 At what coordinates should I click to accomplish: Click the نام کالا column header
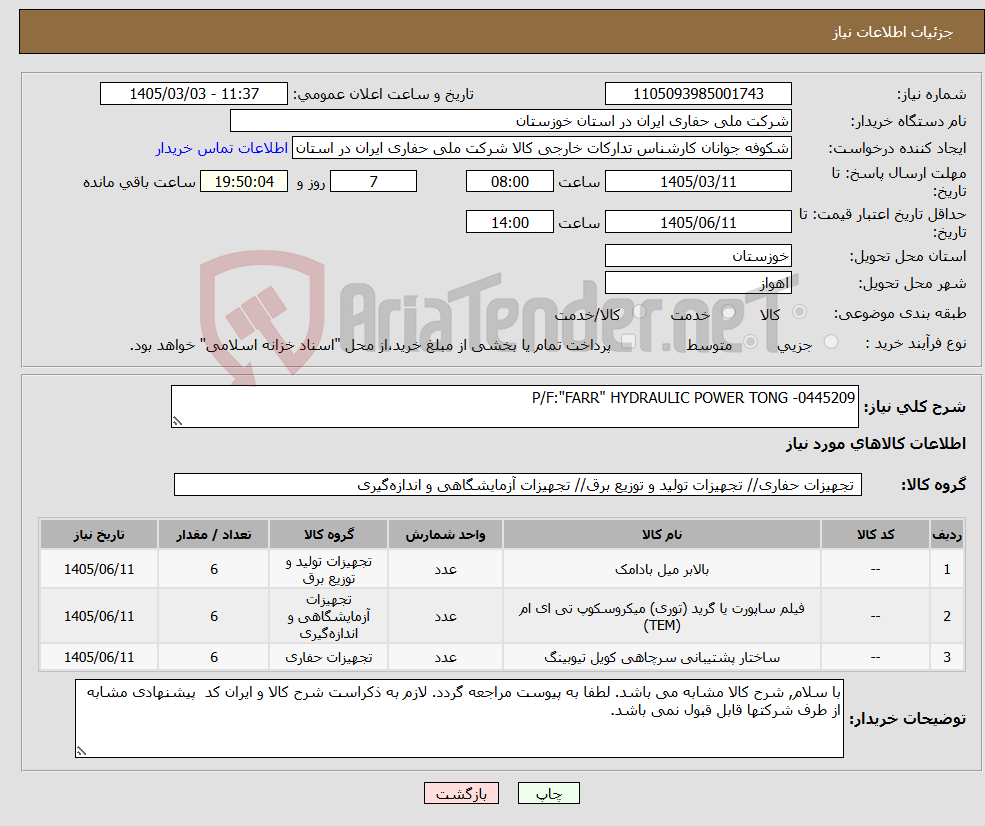(x=661, y=535)
